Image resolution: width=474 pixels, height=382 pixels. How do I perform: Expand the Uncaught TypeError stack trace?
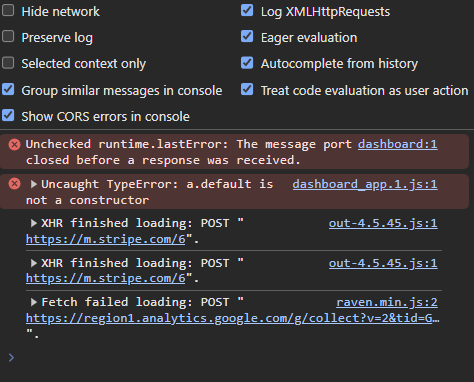click(x=33, y=184)
